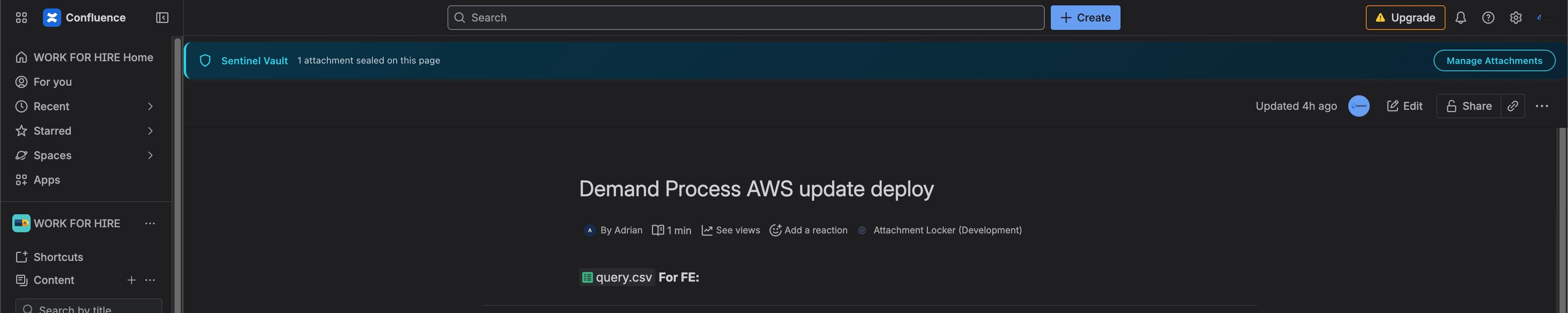Go to the For you page

52,82
